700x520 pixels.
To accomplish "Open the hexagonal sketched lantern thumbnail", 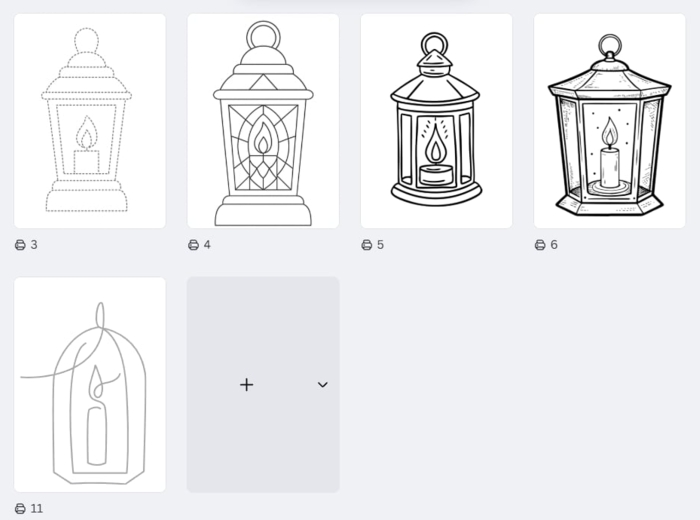I will (x=609, y=121).
